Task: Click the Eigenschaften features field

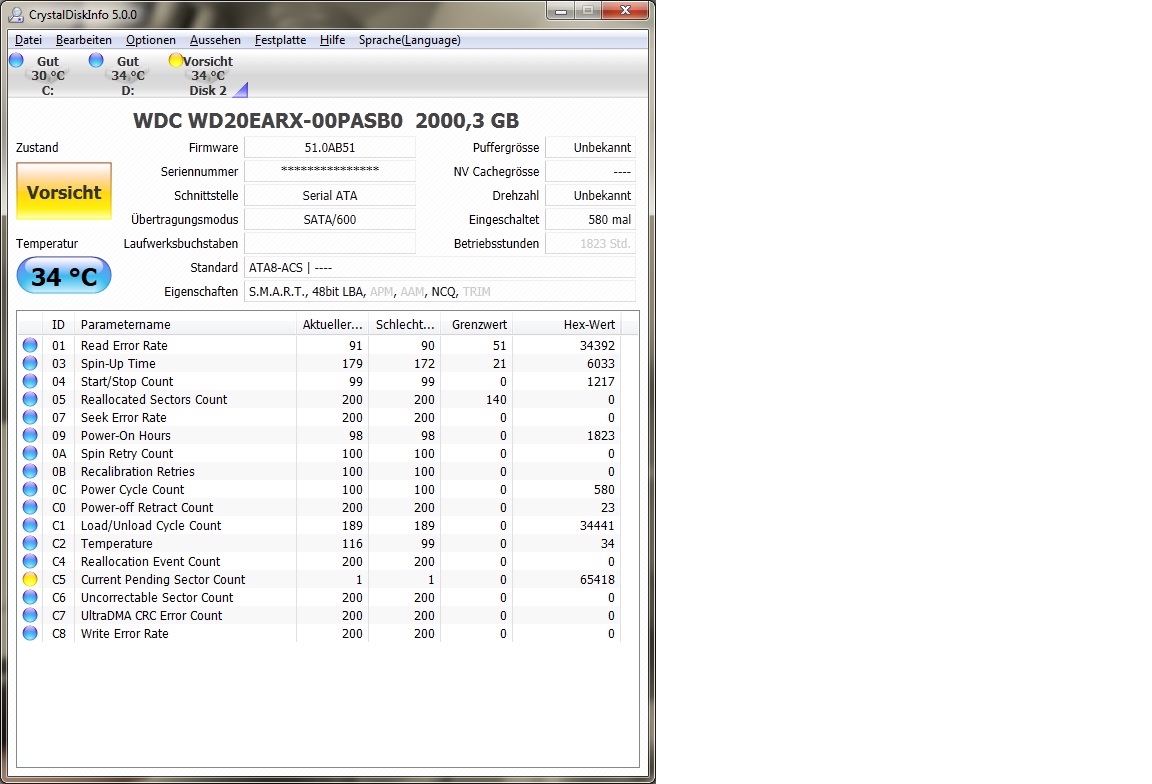Action: click(x=440, y=292)
